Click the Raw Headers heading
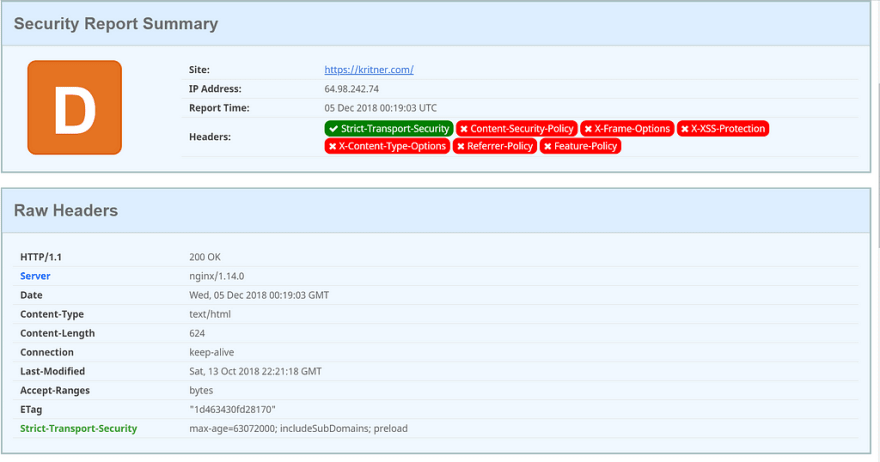The height and width of the screenshot is (462, 880). point(66,211)
